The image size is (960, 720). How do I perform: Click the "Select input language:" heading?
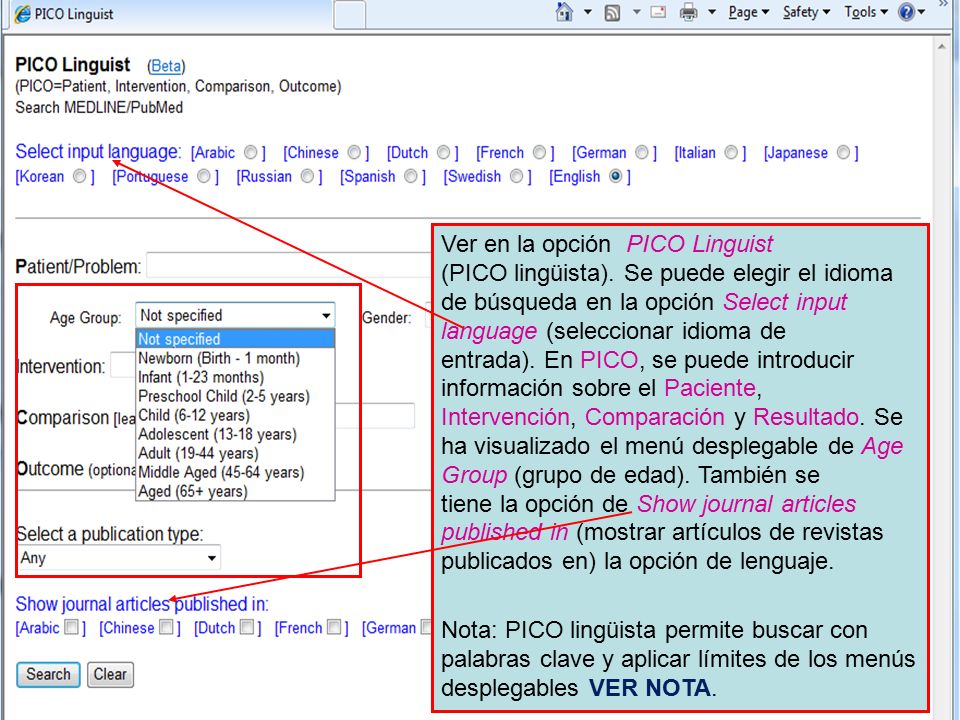coord(99,151)
